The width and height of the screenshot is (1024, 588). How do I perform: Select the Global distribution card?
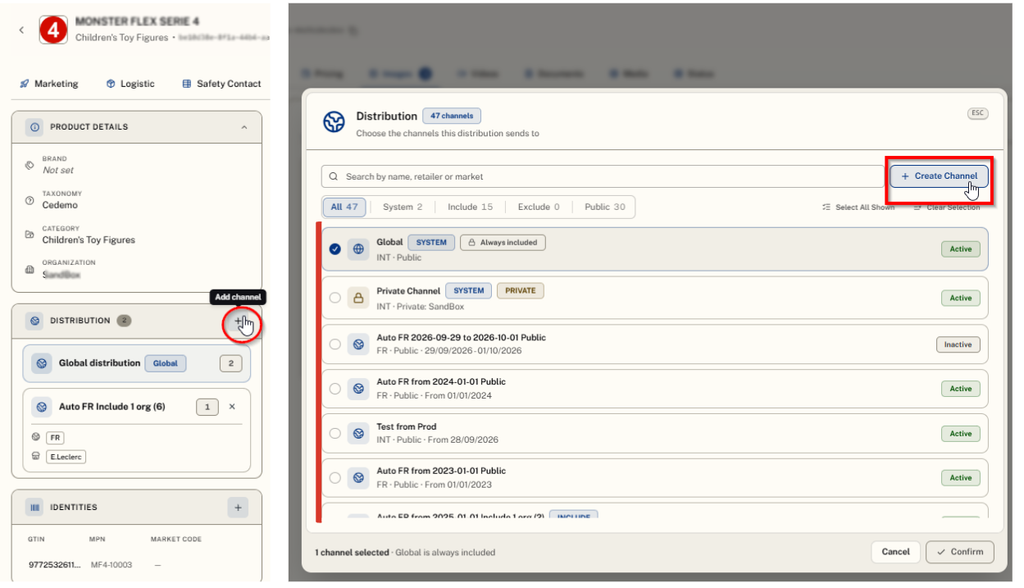[136, 363]
